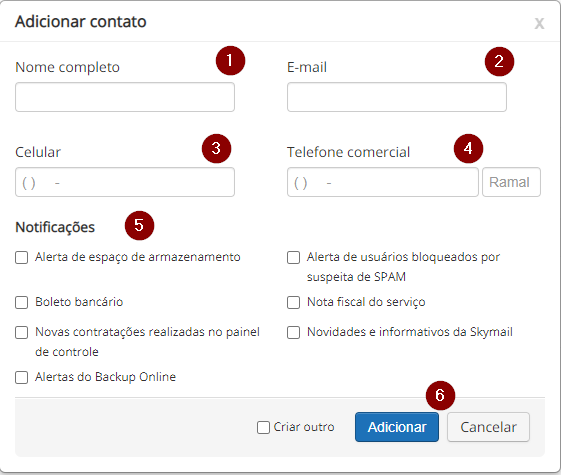Close the Adicionar contato dialog with X
The image size is (561, 475).
[539, 24]
